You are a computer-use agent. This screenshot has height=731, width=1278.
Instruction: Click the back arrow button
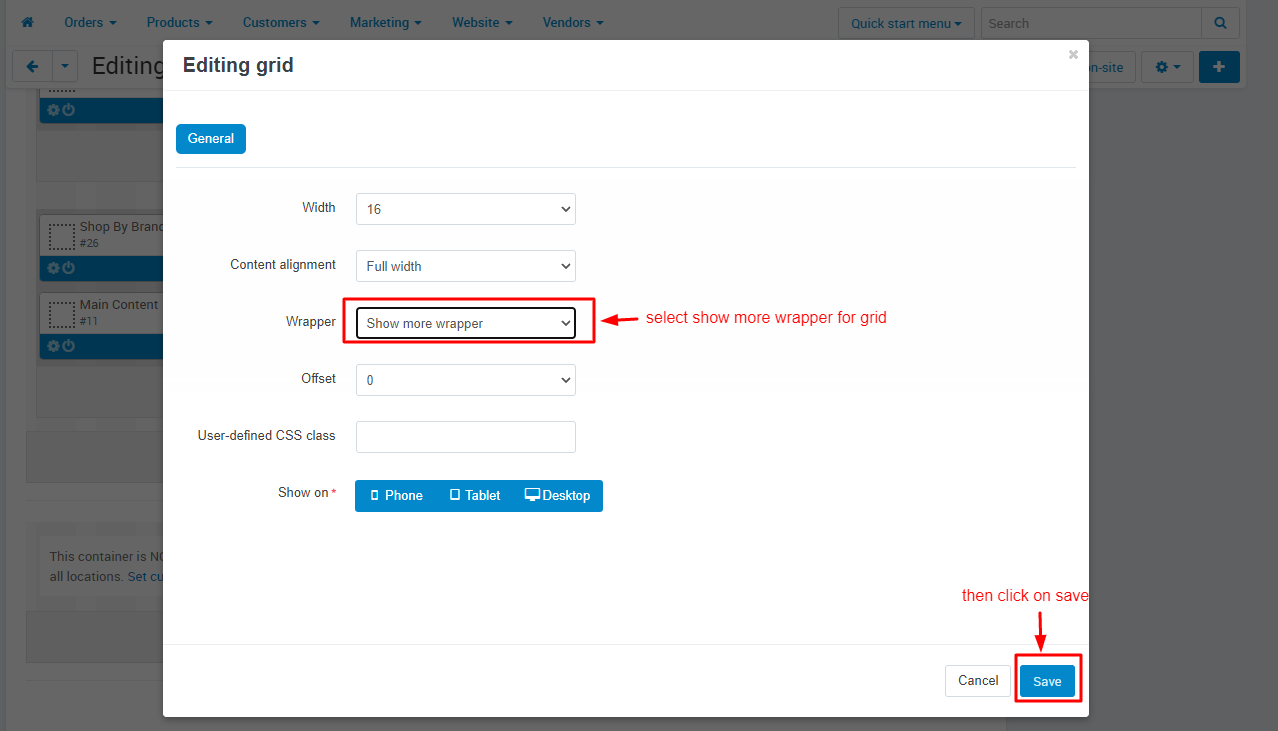point(32,67)
